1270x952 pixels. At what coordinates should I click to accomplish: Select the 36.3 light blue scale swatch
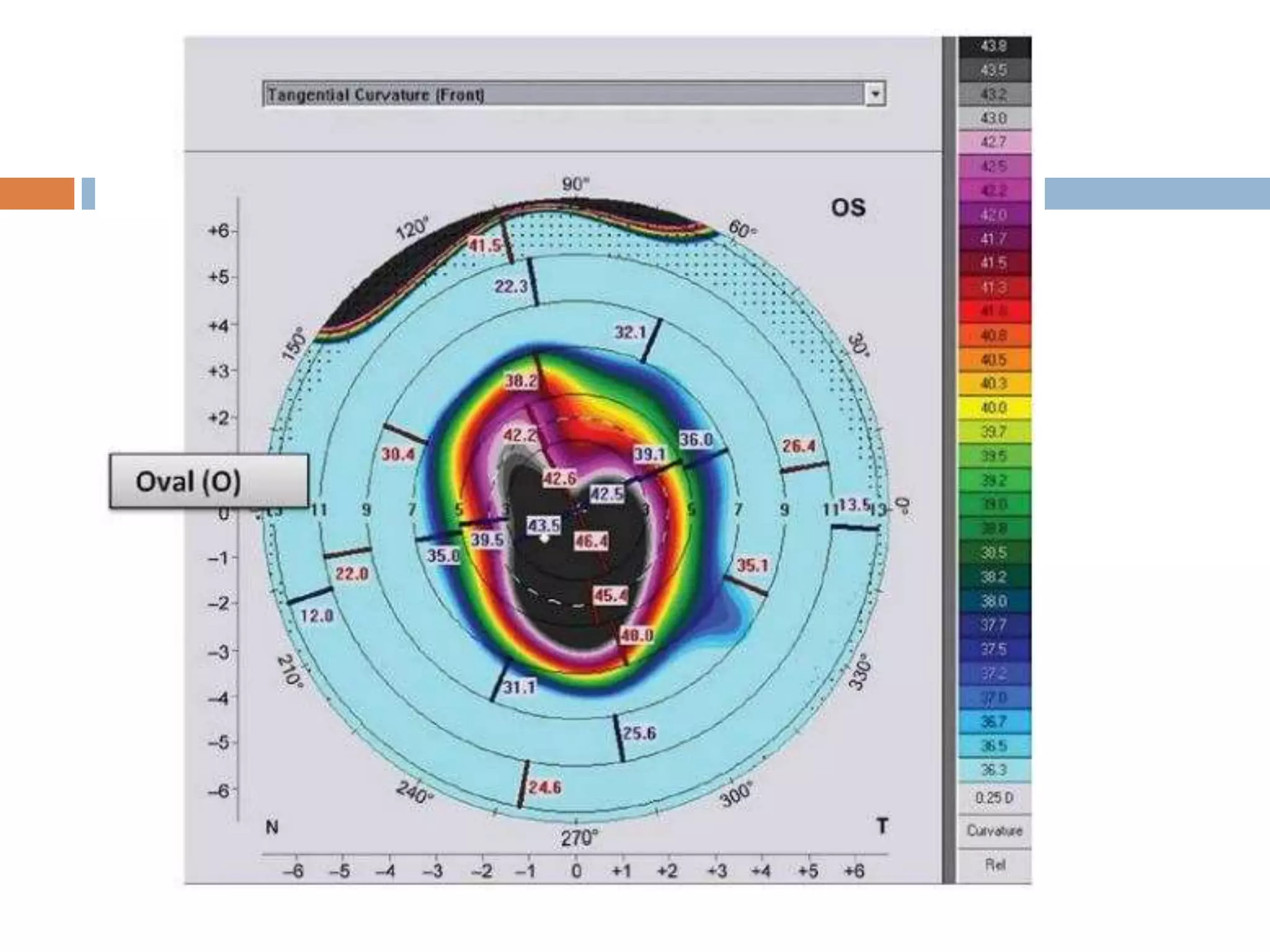click(x=994, y=770)
